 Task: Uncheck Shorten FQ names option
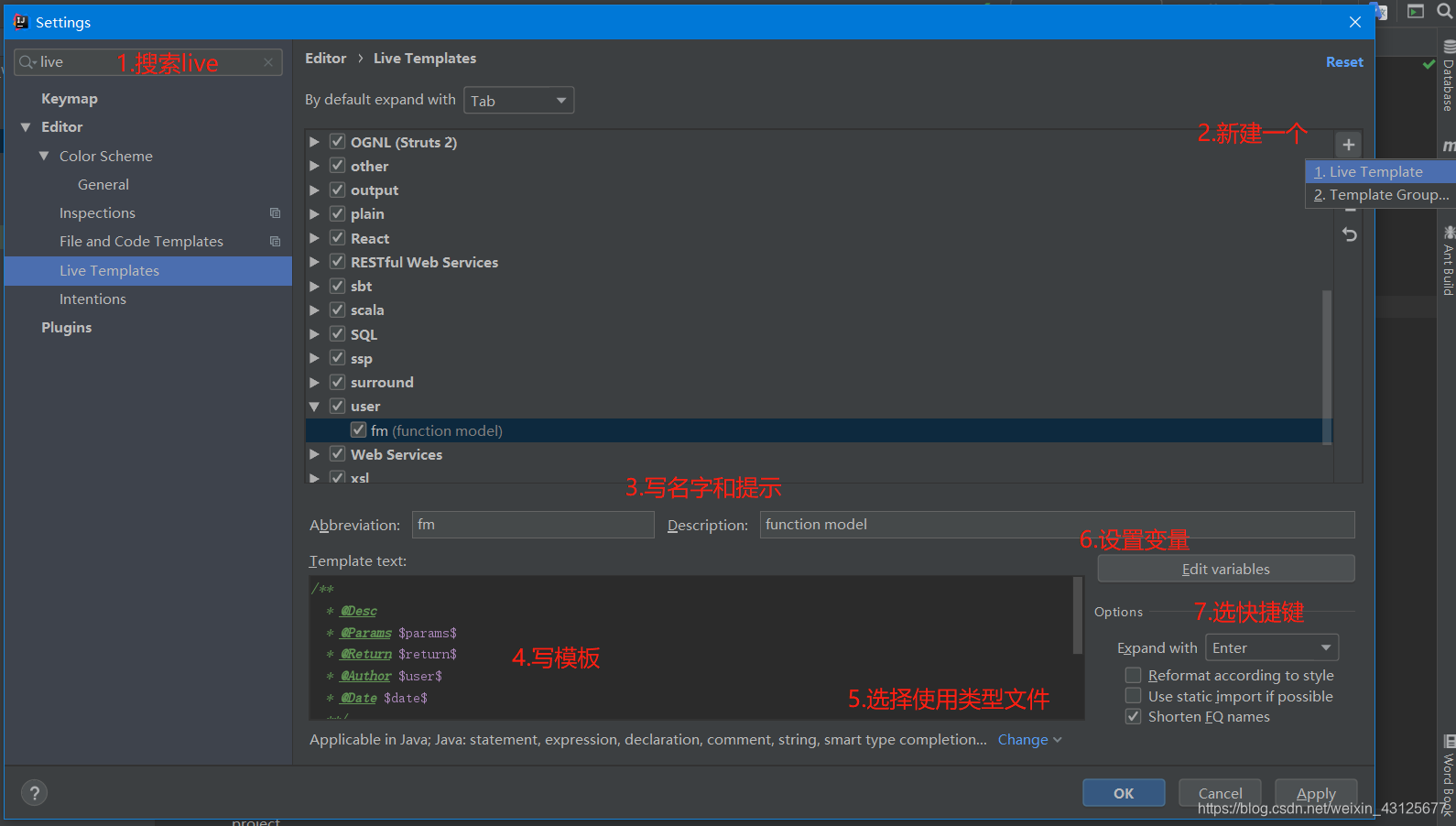click(x=1133, y=716)
